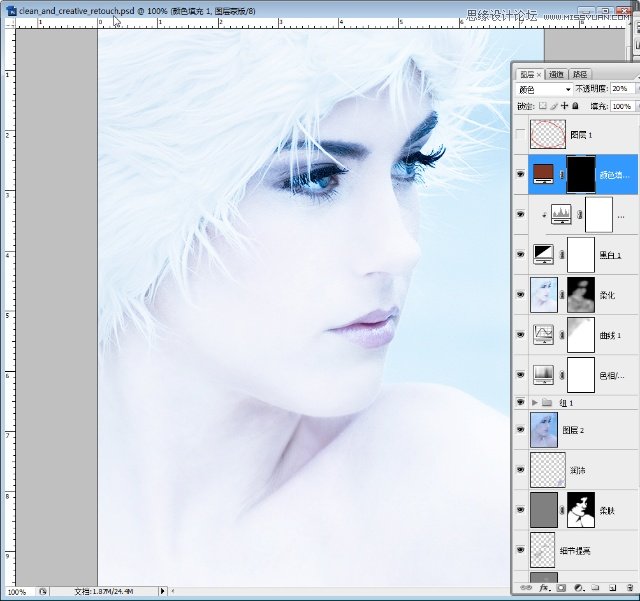The width and height of the screenshot is (640, 601).
Task: Hide the 曲线 1 layer
Action: click(520, 334)
